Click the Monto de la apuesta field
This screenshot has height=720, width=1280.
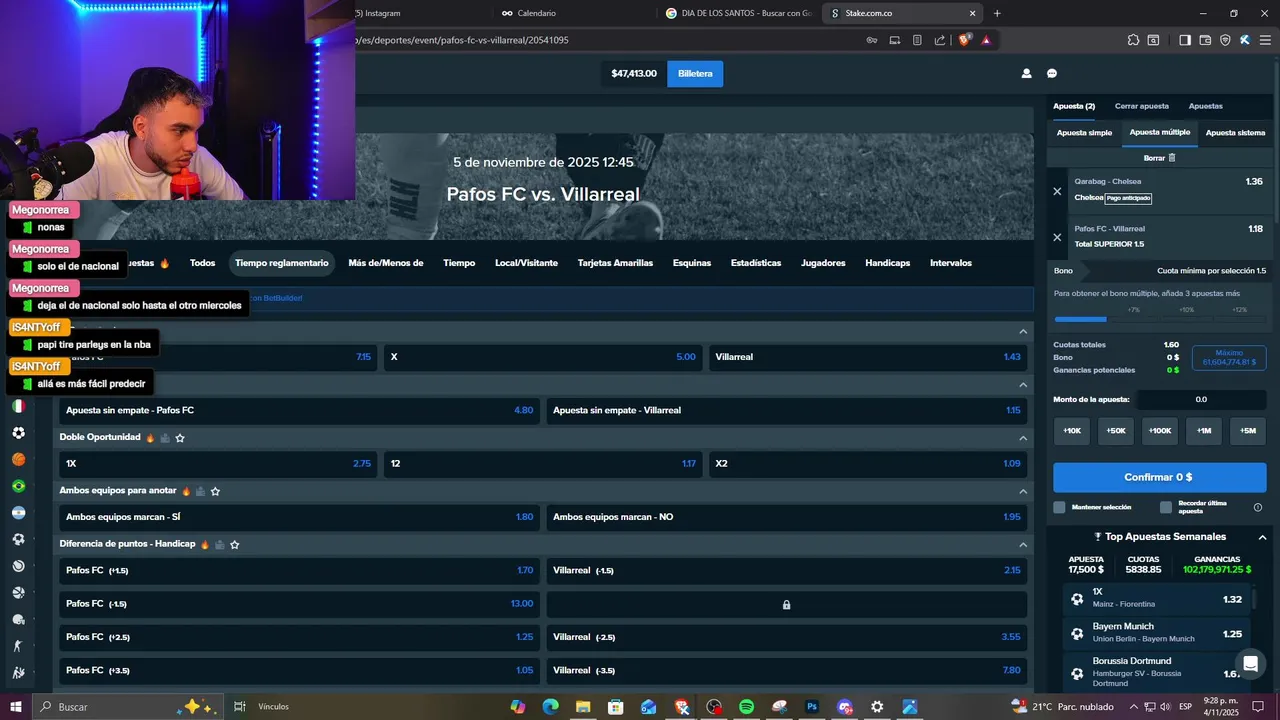pos(1201,399)
